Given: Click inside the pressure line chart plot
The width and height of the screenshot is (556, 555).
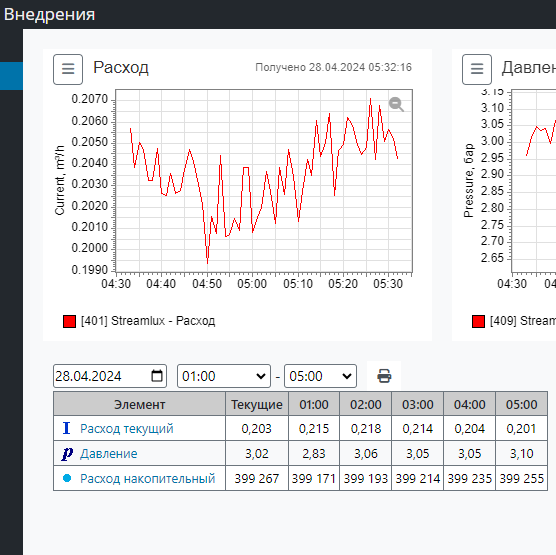Looking at the screenshot, I should pos(534,181).
